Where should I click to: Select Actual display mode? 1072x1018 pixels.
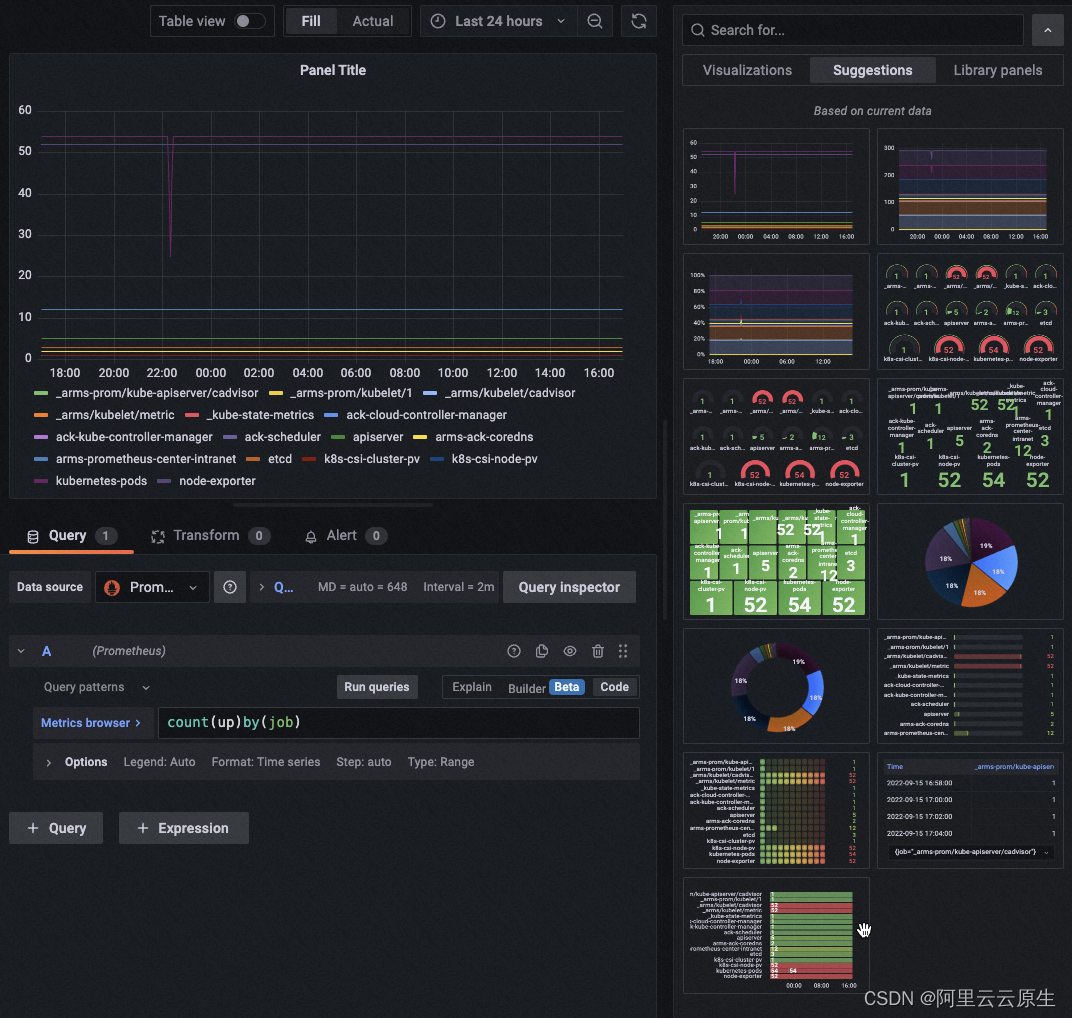(x=373, y=21)
